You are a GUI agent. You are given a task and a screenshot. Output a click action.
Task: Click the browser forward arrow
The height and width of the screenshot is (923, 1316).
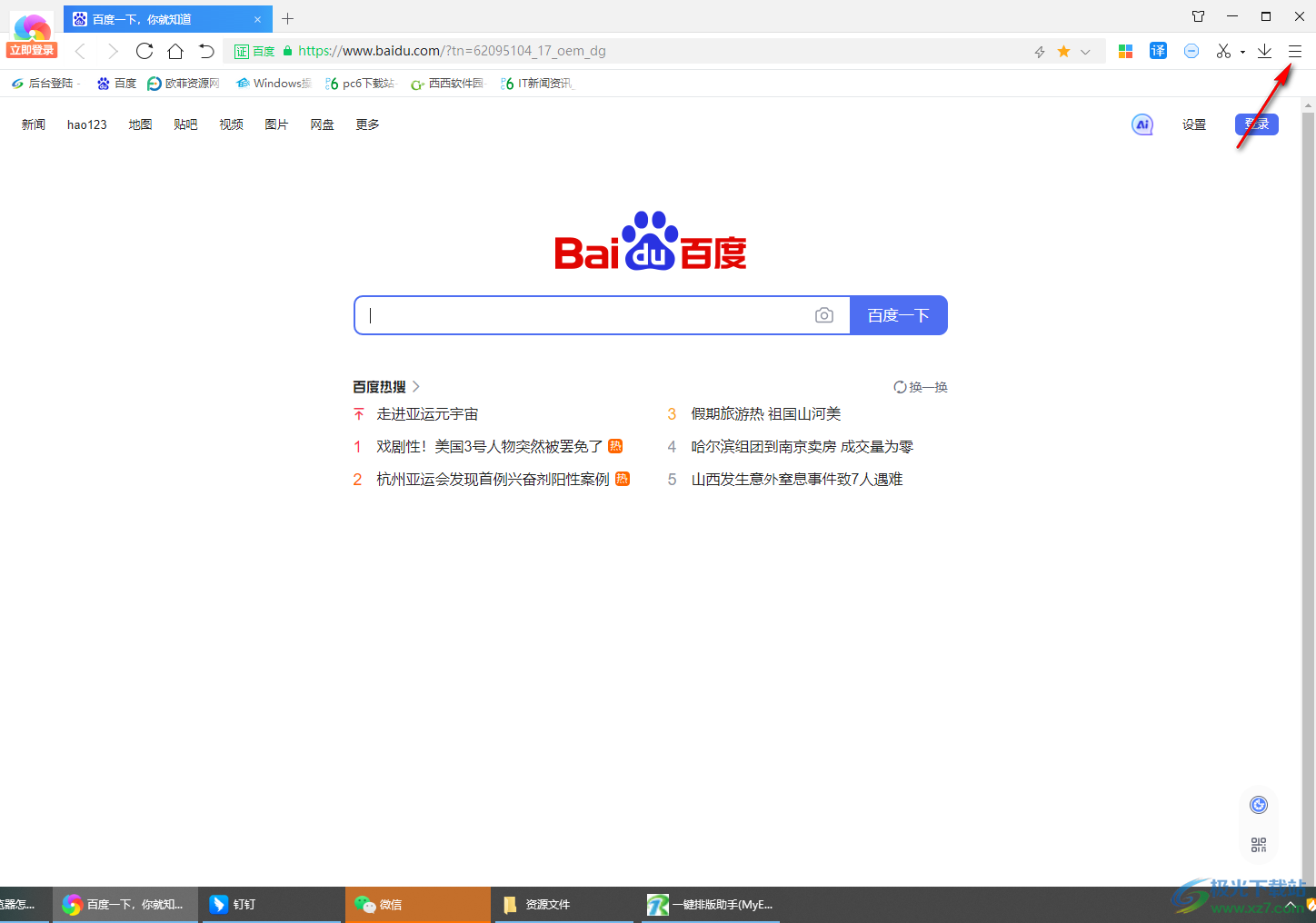coord(113,51)
